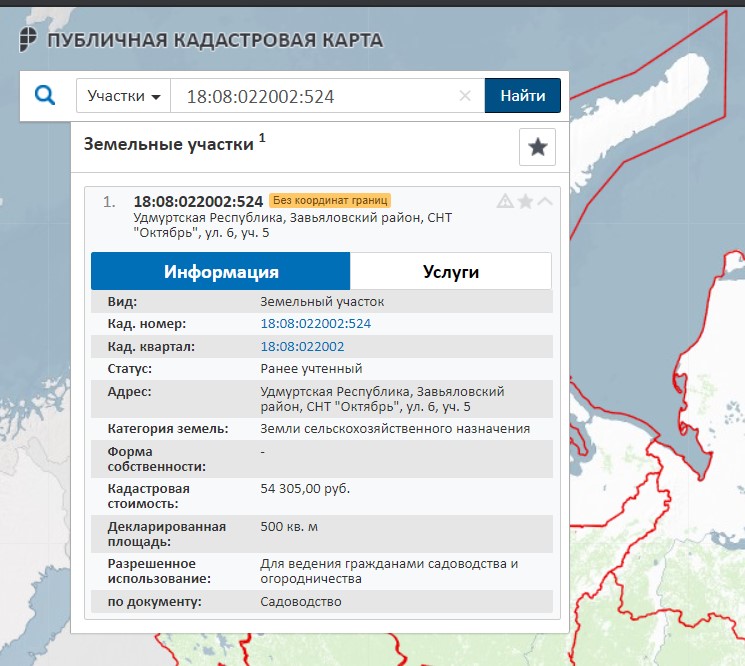Open cadastral quarter link 18:08:022002
This screenshot has width=745, height=666.
[302, 346]
